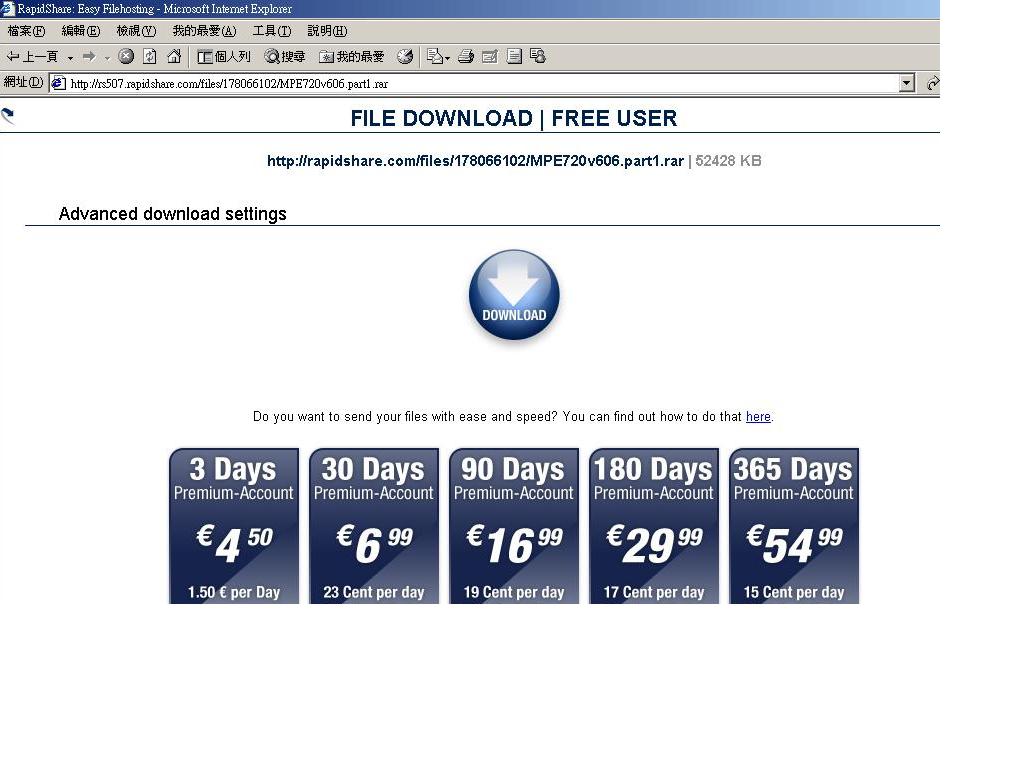
Task: Open the Search (搜尋) toolbar panel
Action: click(285, 57)
